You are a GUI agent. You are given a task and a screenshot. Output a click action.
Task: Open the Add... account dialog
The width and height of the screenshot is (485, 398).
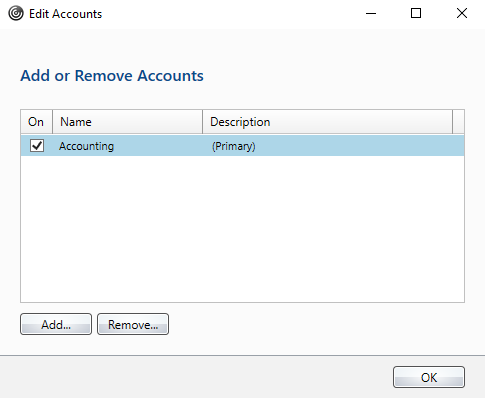click(56, 324)
